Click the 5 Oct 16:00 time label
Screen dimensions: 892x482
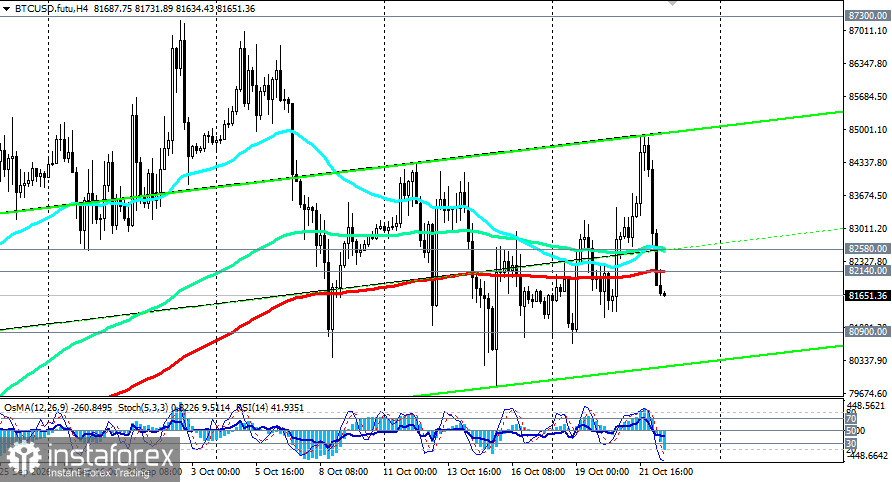pyautogui.click(x=279, y=472)
